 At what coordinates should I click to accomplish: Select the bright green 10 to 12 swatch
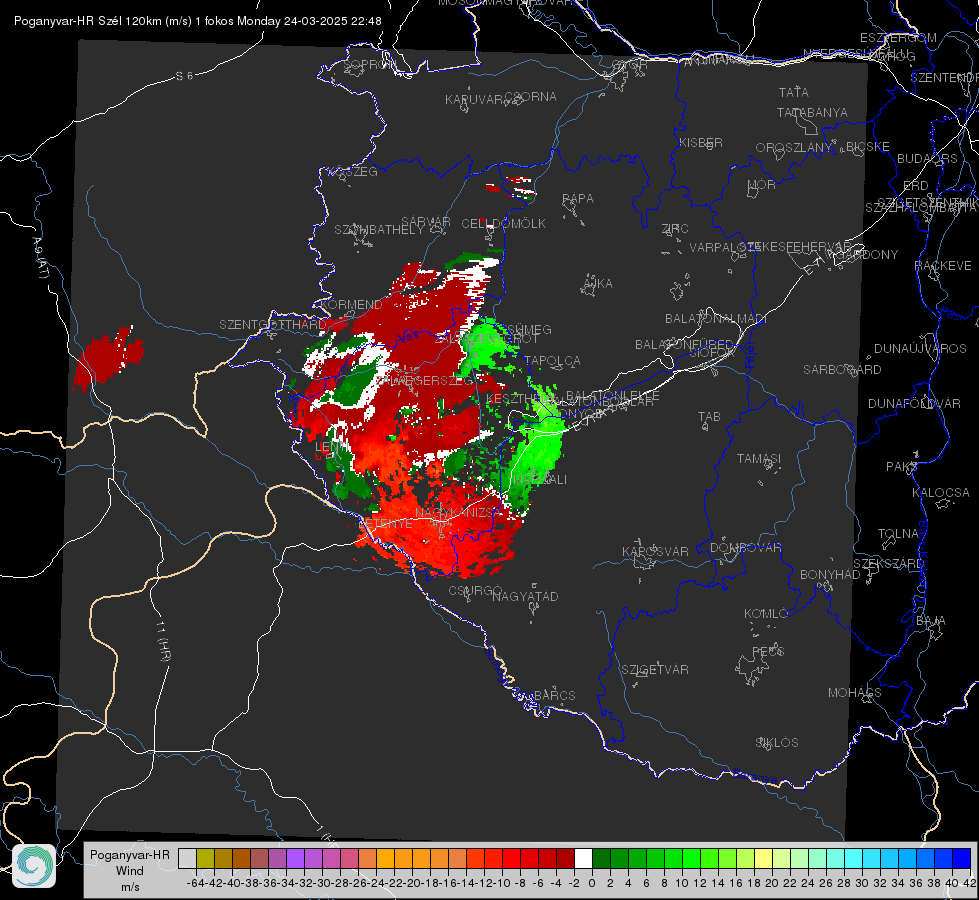(691, 859)
